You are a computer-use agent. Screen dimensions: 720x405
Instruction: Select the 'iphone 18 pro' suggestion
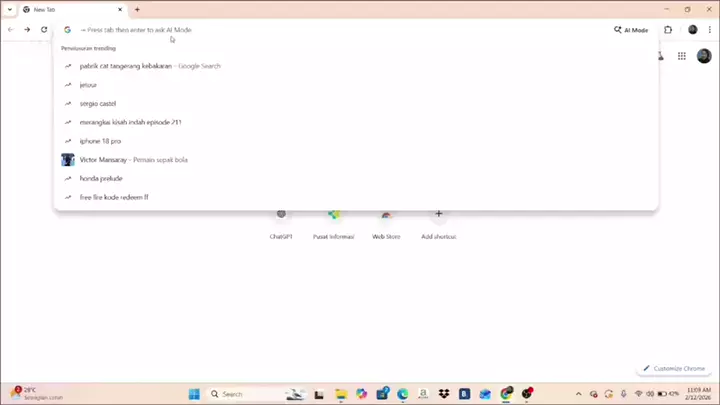100,141
